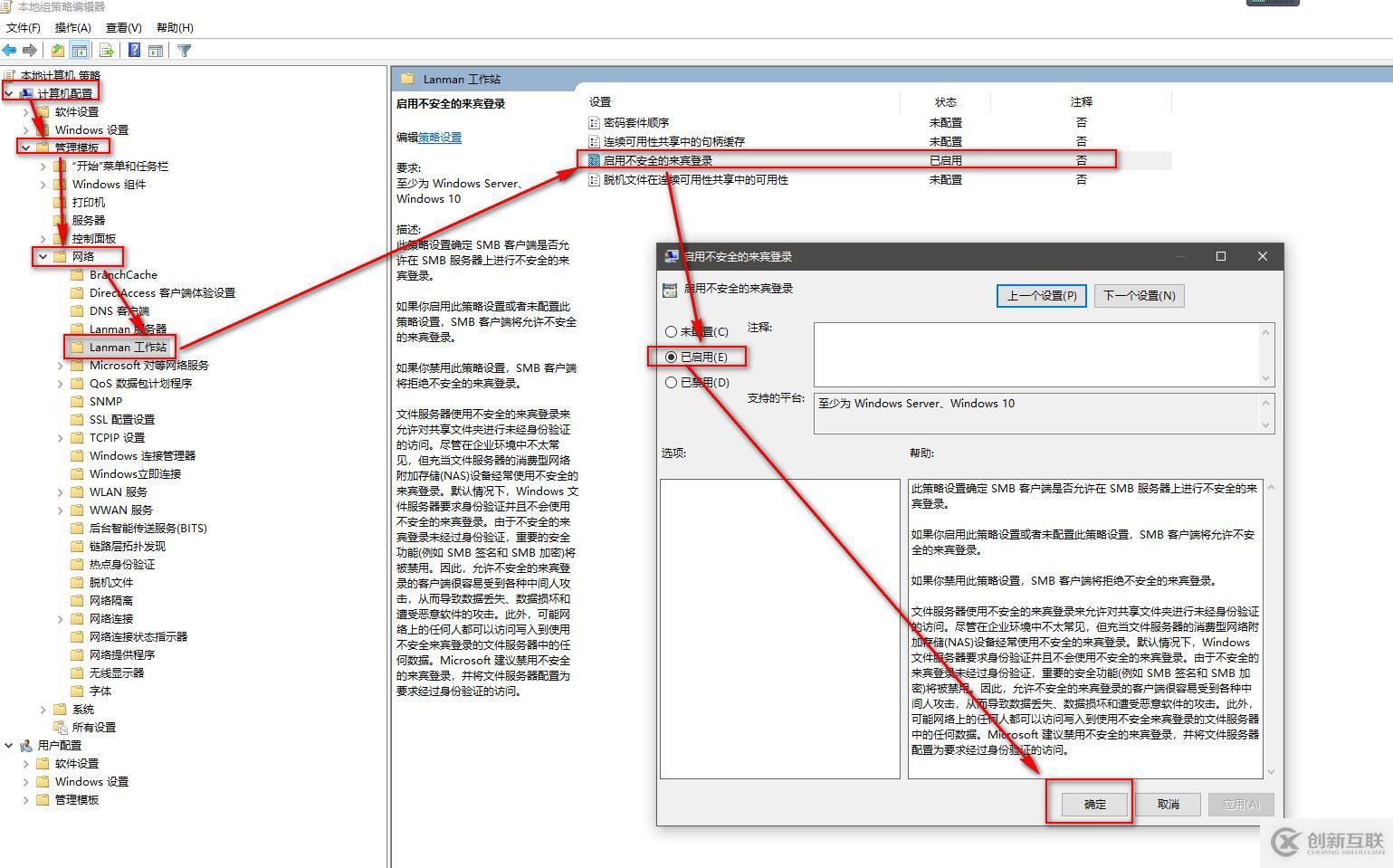Click the policy icon beside 连续可用性共享中的句柄缓存

[594, 141]
